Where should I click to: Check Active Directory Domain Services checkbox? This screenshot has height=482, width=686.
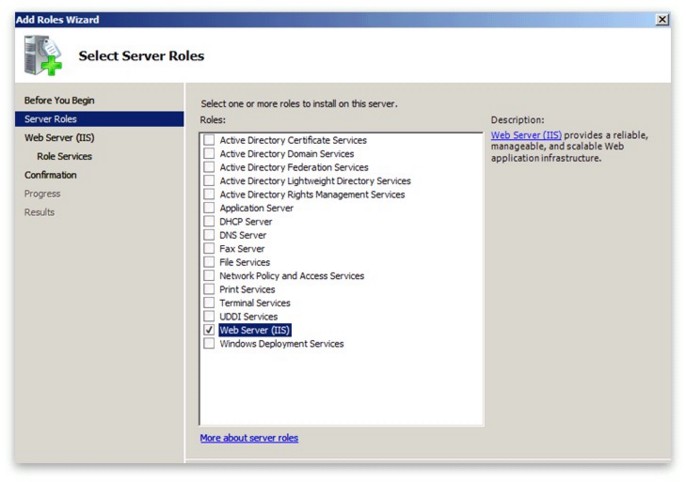pyautogui.click(x=209, y=154)
